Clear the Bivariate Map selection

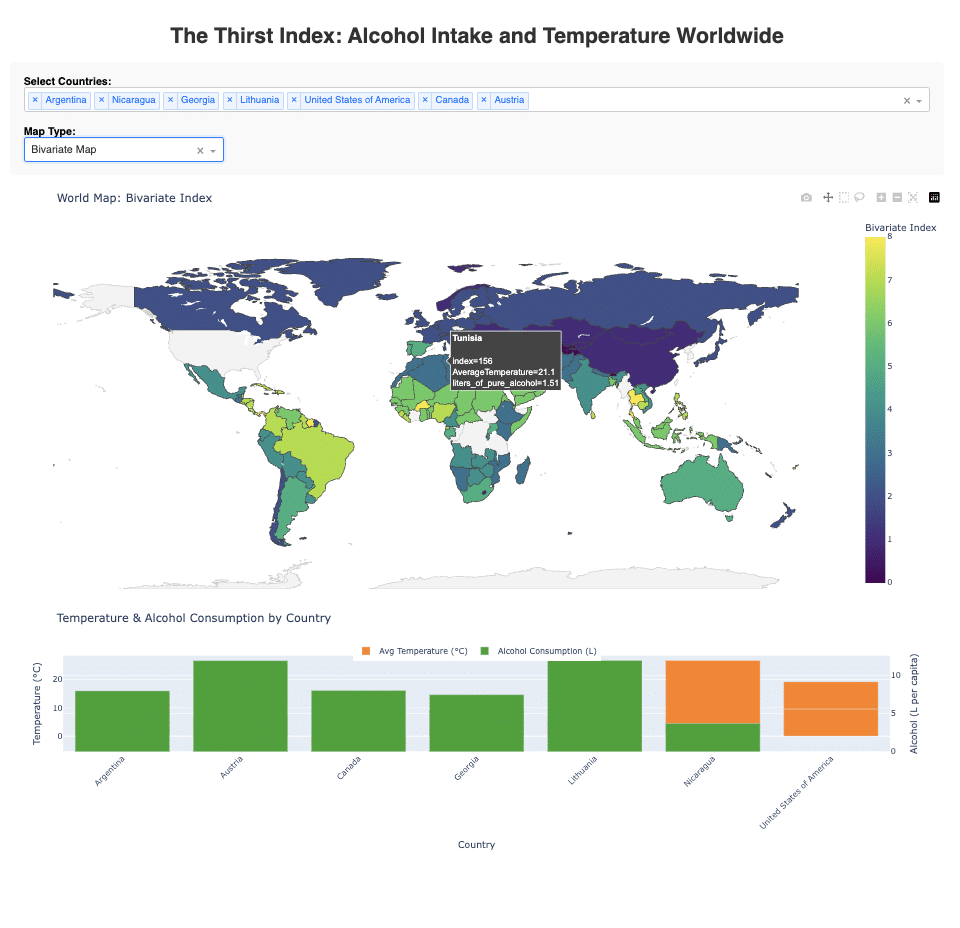[x=199, y=150]
